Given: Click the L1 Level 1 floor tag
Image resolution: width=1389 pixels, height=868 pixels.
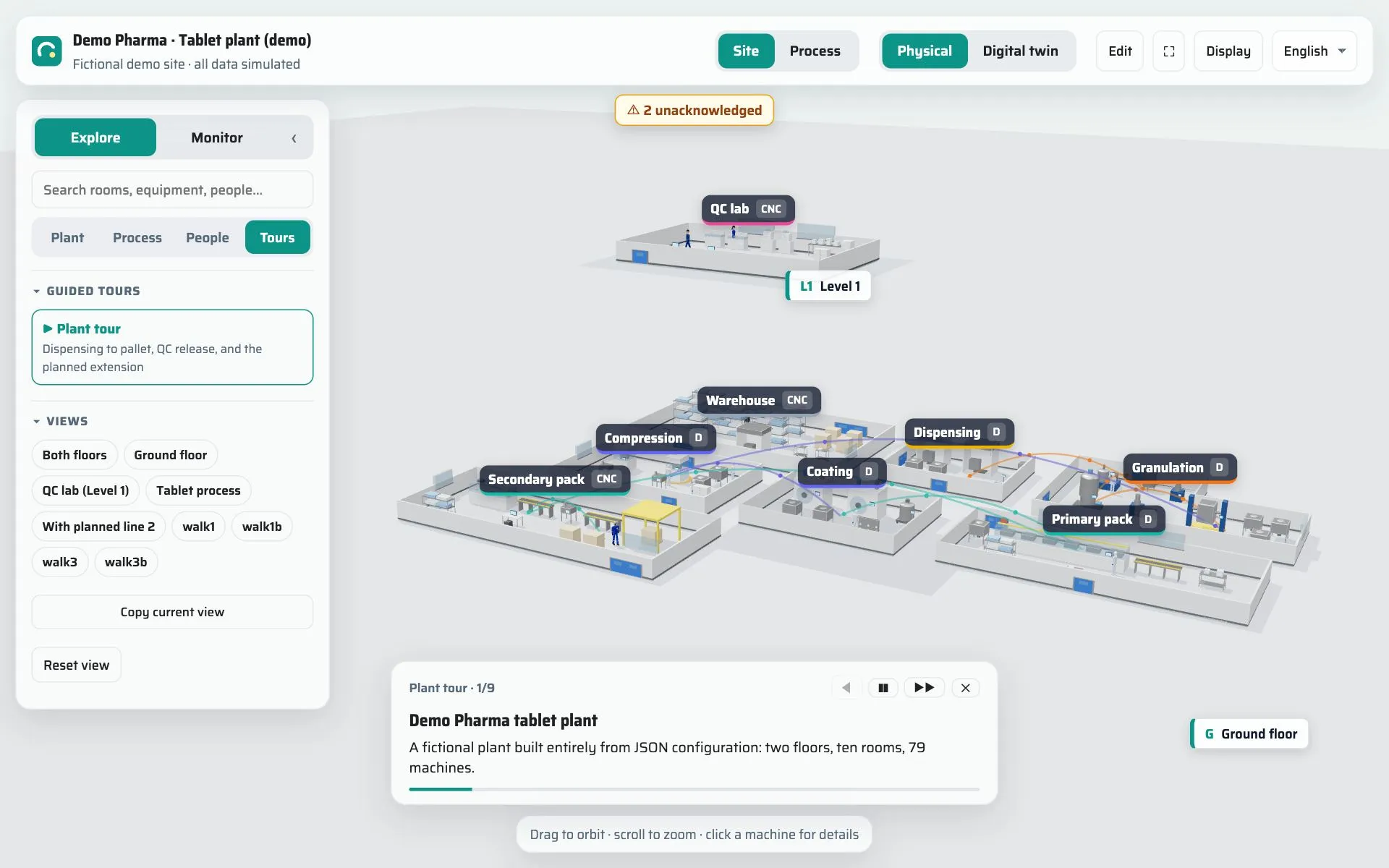Looking at the screenshot, I should (x=829, y=286).
